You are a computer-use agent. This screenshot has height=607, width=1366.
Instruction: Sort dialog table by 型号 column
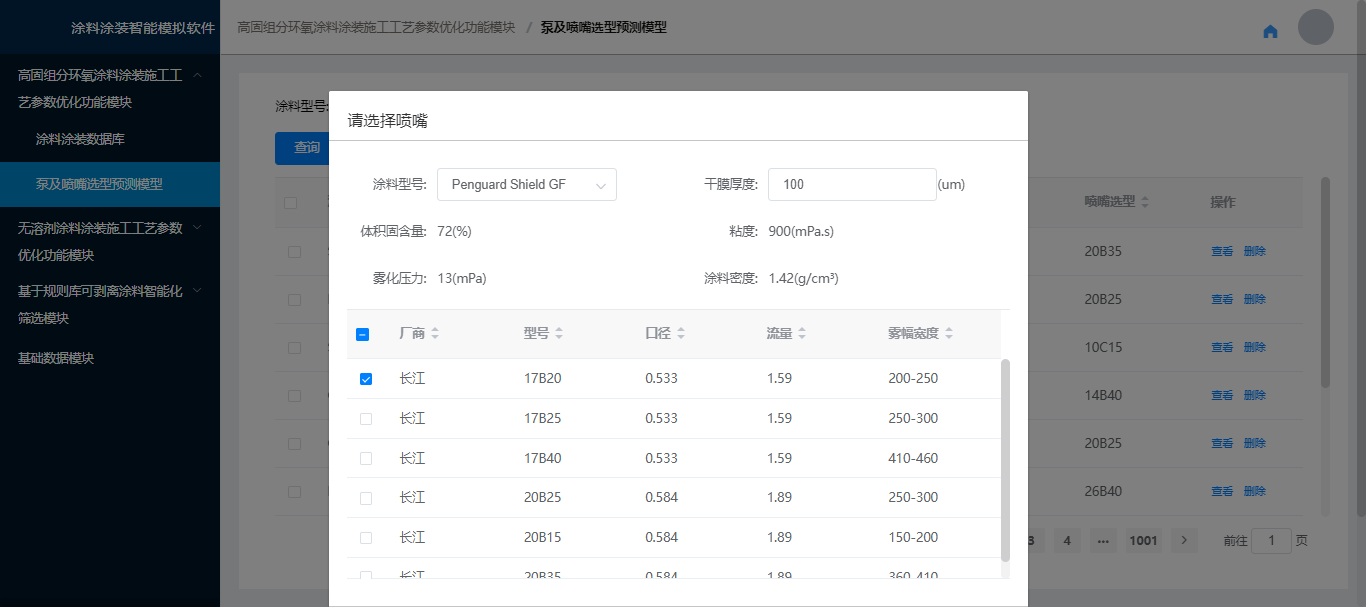pyautogui.click(x=558, y=334)
